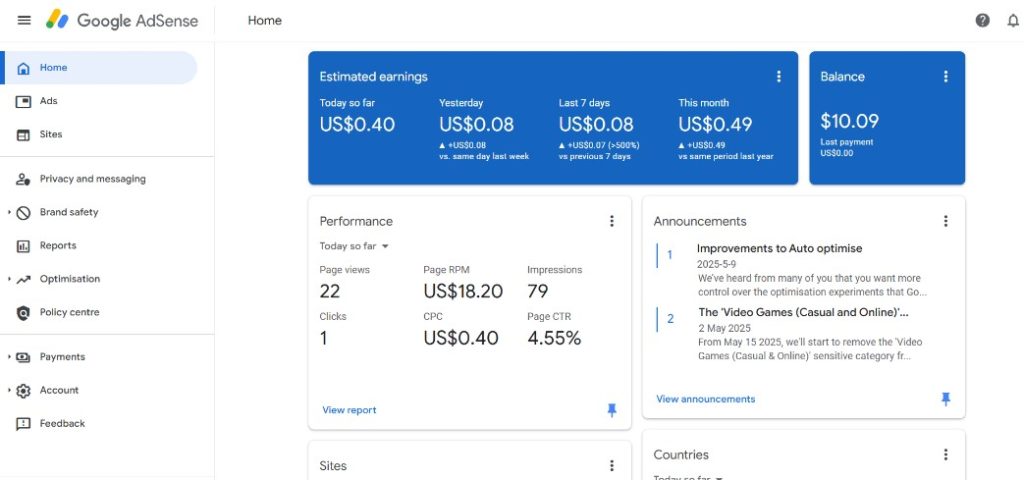This screenshot has height=480, width=1024.
Task: Expand the Brand safety sidebar section
Action: (9, 213)
